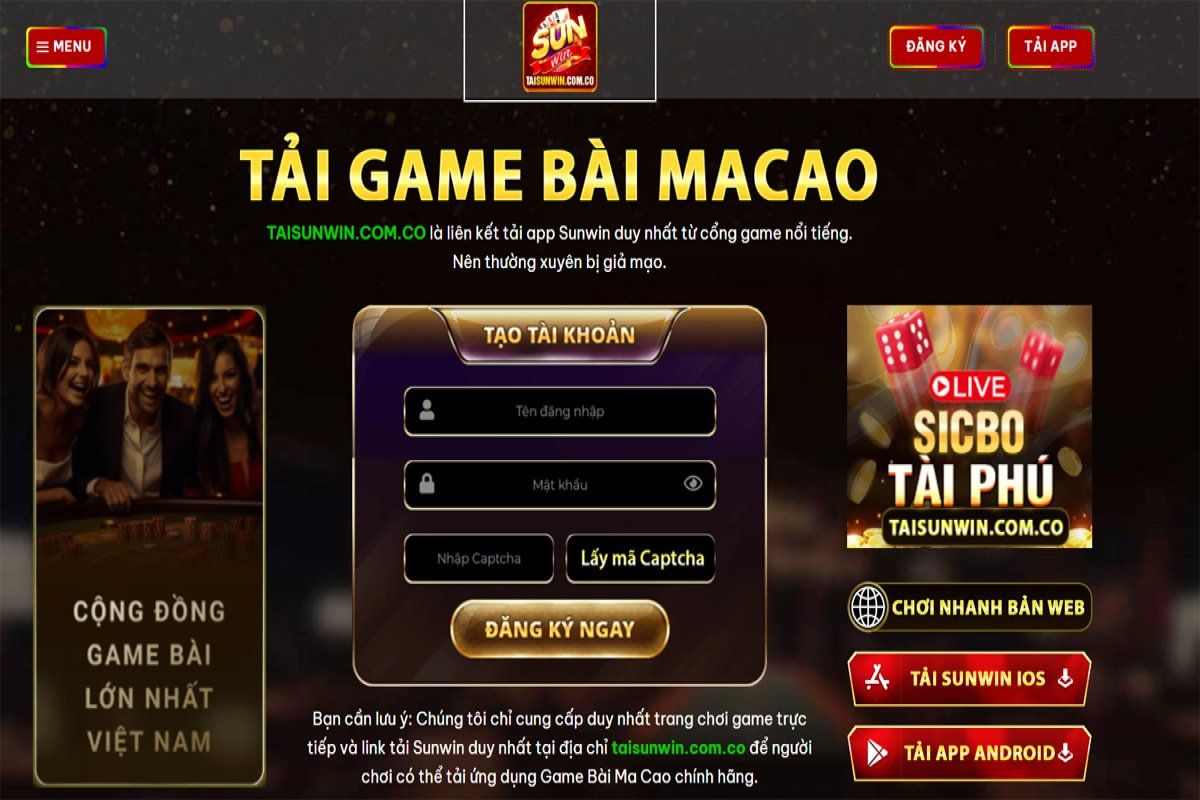
Task: Select the Mật khẩu password field
Action: coord(560,485)
